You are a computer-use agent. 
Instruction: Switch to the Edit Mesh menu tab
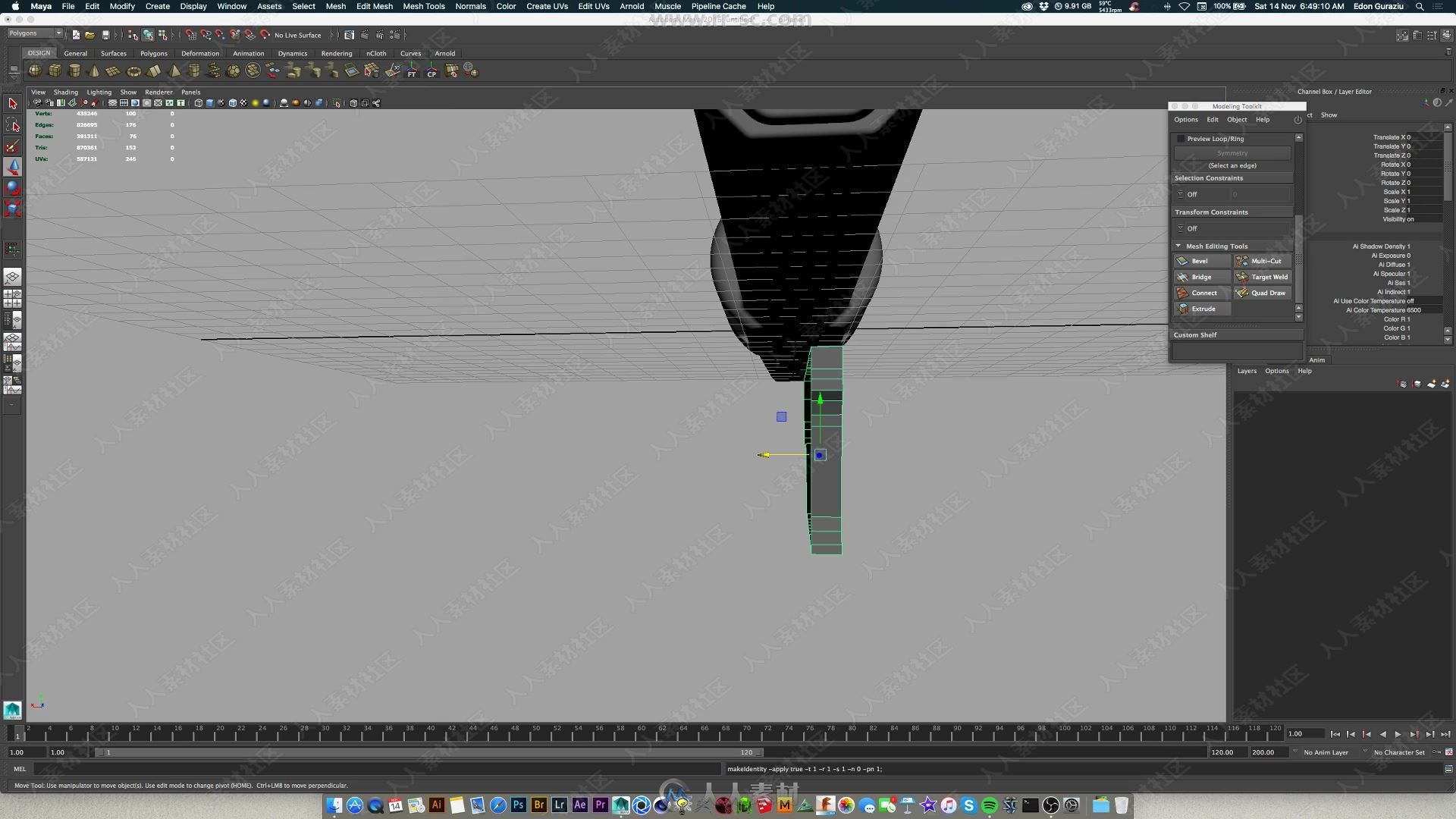pyautogui.click(x=374, y=6)
